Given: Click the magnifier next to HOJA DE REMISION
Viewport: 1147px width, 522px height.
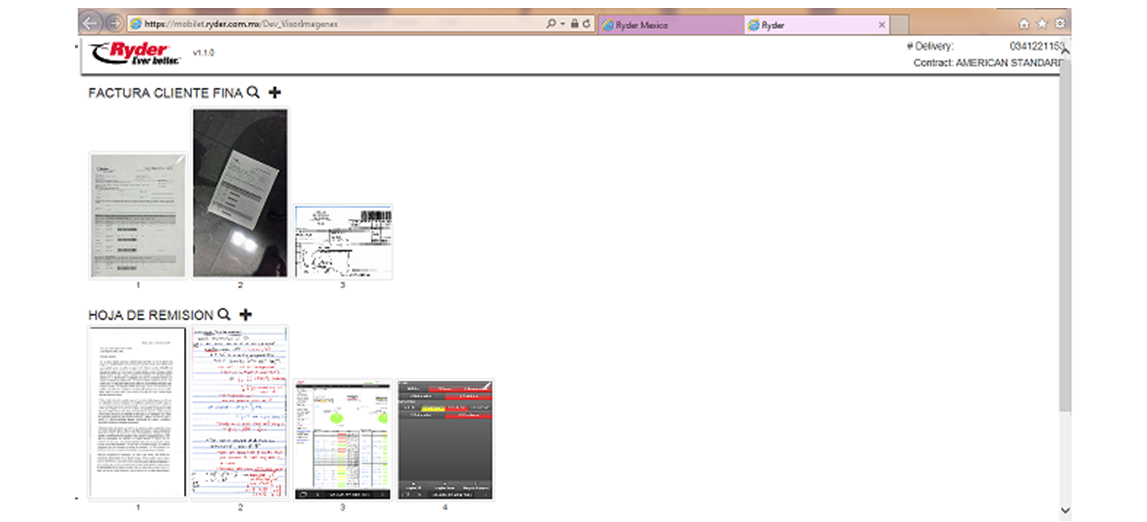Looking at the screenshot, I should pos(224,315).
